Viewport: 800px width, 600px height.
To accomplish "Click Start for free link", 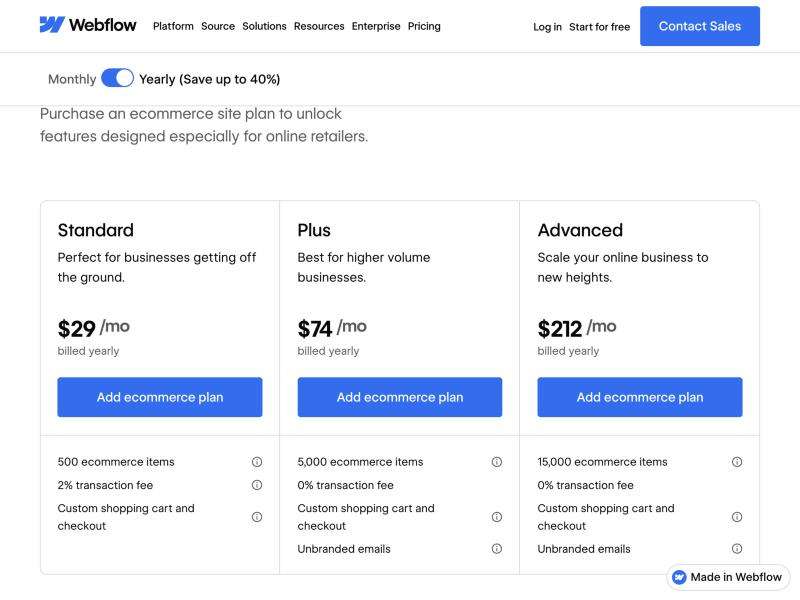I will coord(599,27).
